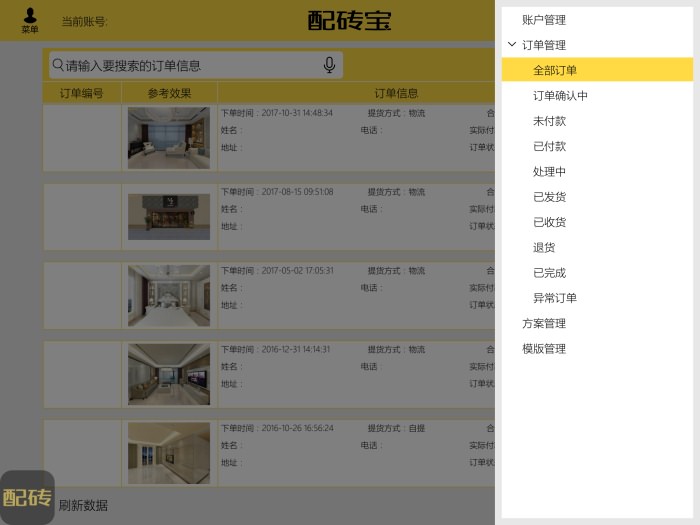Click the 订单编号 column header

point(82,93)
